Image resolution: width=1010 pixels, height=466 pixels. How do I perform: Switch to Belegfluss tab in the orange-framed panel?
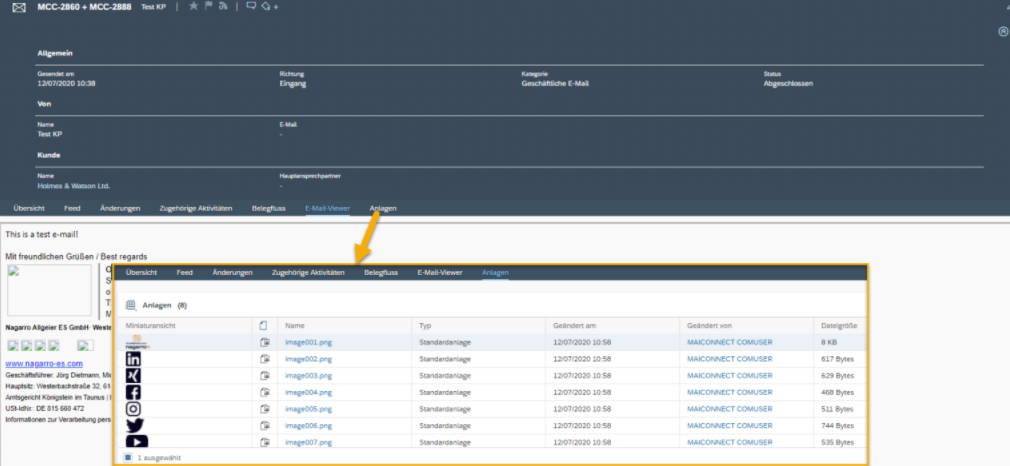(x=381, y=272)
